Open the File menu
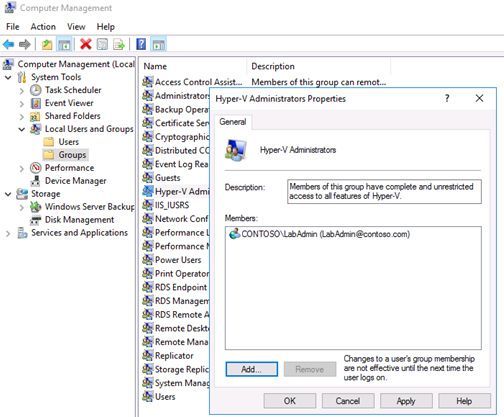This screenshot has width=504, height=417. coord(13,27)
